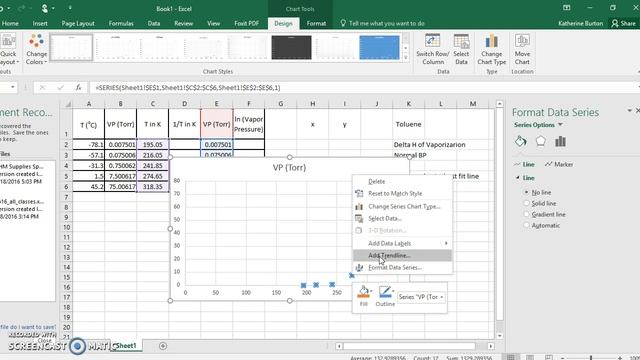Close the Format Data Series pane
Screen dimensions: 640x360
click(x=638, y=111)
